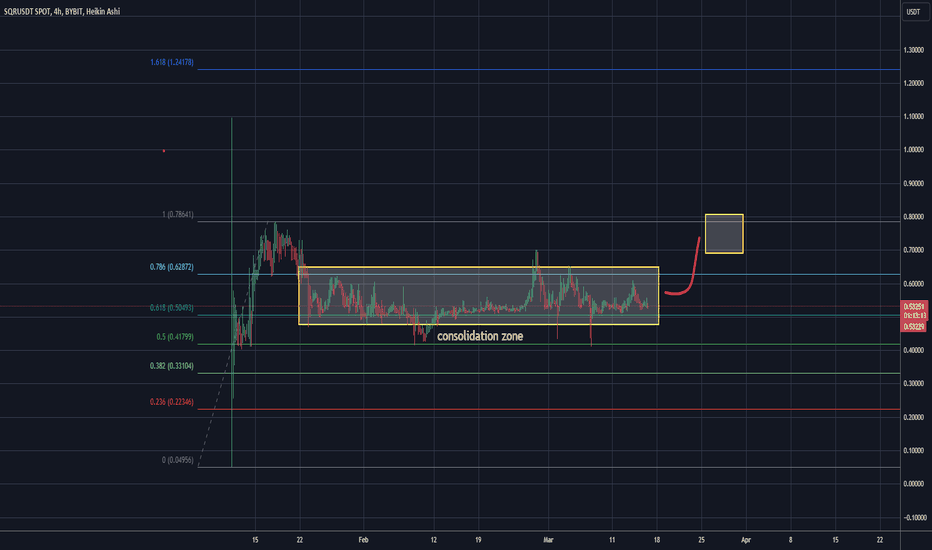Select the 0.5 (0.41799) Fibonacci label
932x550 pixels.
(x=175, y=337)
